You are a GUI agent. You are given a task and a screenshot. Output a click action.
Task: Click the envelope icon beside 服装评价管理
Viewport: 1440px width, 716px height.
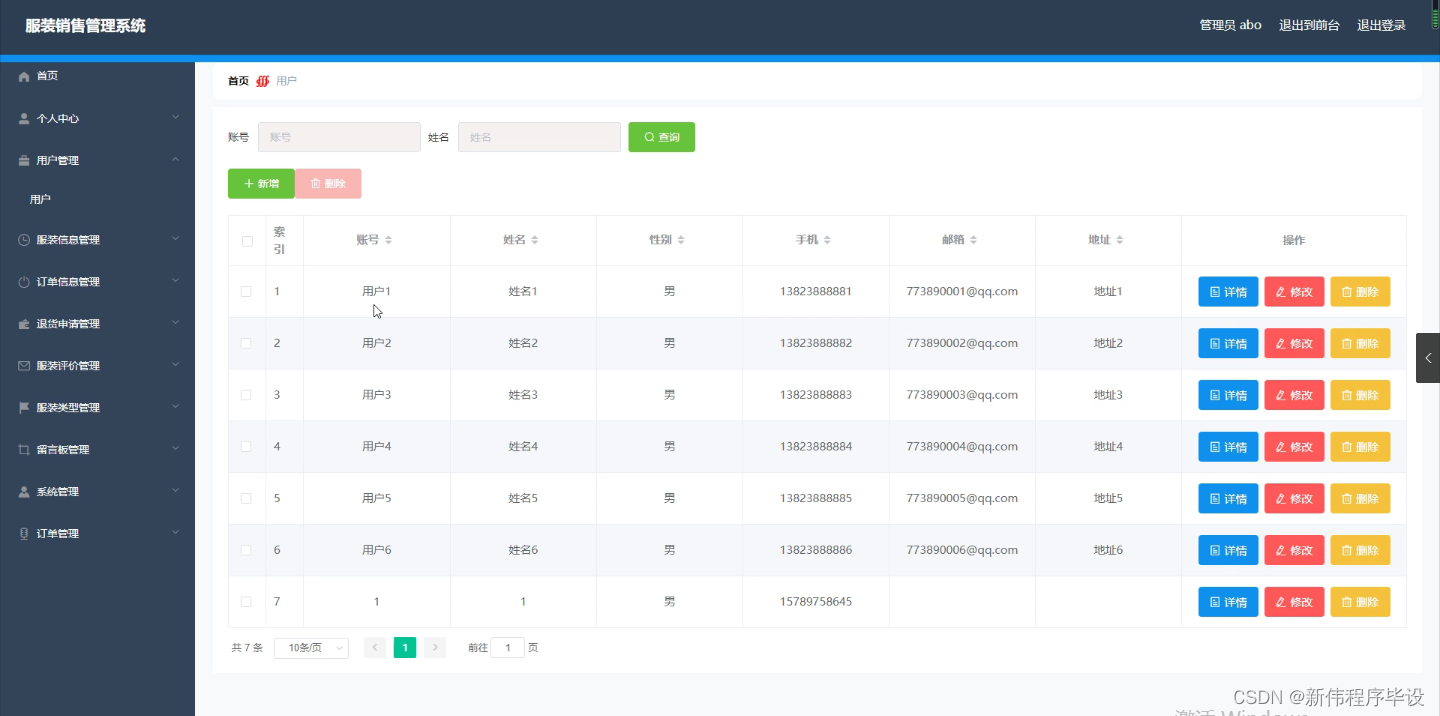click(23, 365)
